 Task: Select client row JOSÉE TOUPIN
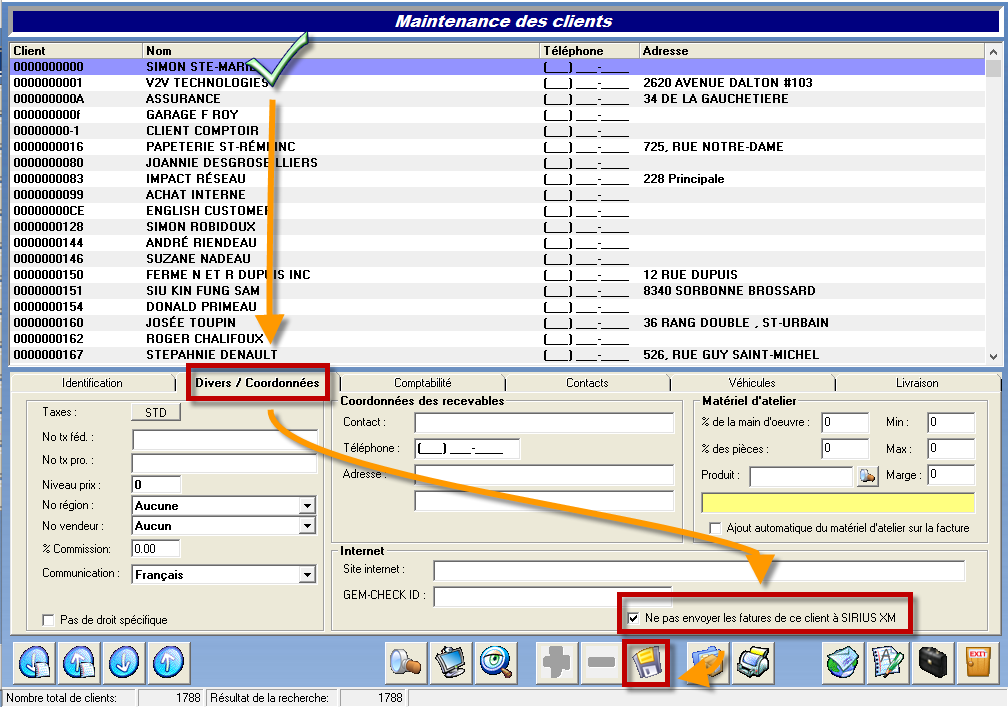point(498,323)
